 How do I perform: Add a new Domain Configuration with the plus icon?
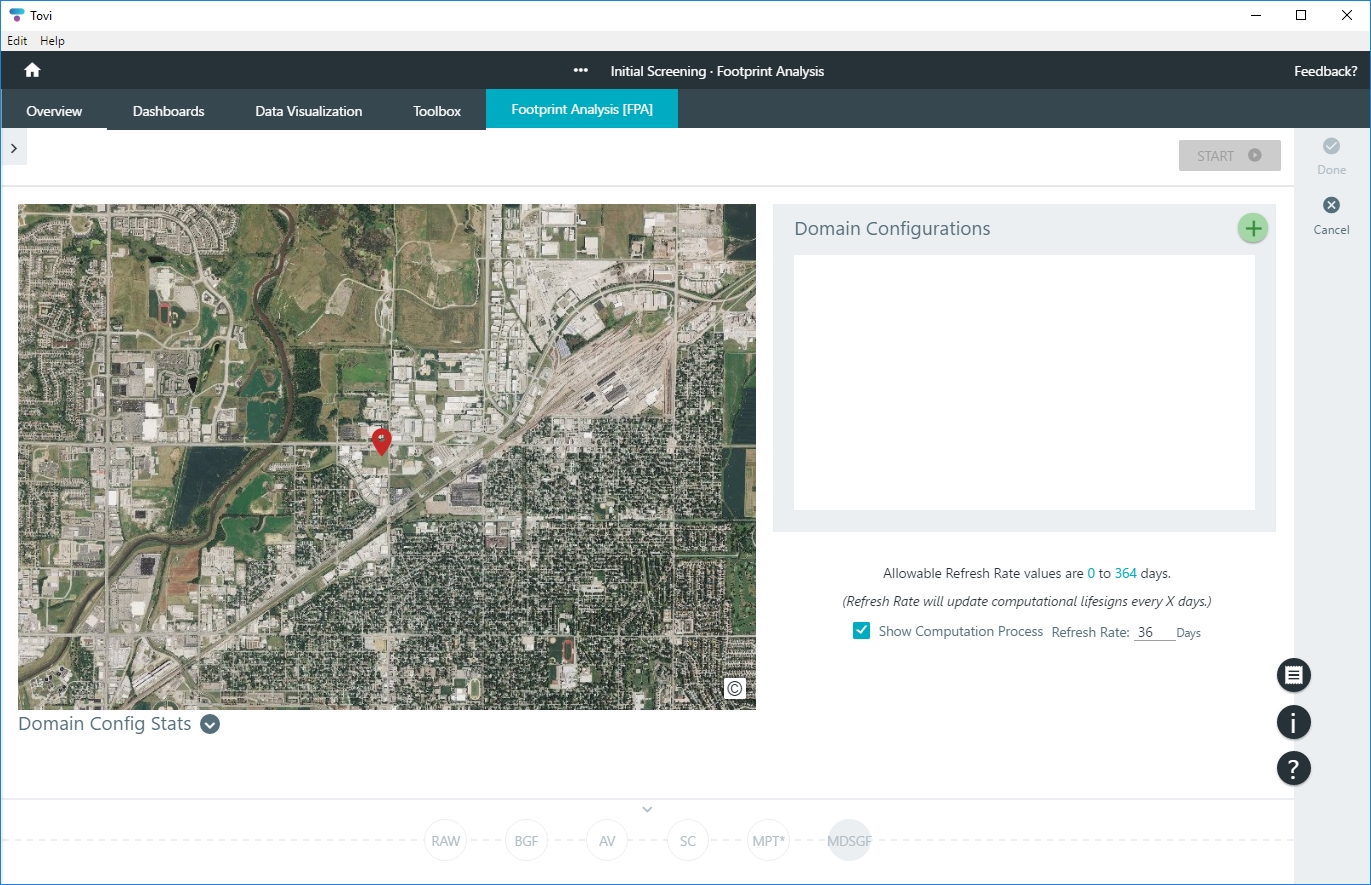tap(1252, 228)
